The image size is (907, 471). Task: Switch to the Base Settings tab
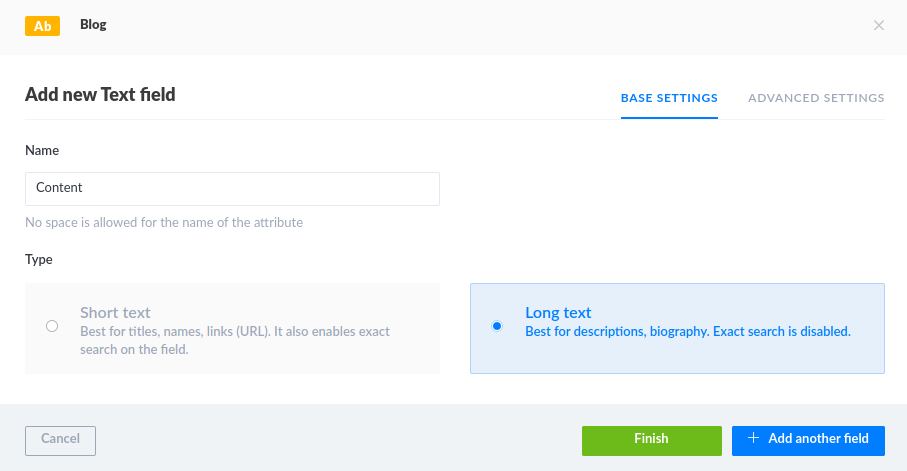[669, 98]
